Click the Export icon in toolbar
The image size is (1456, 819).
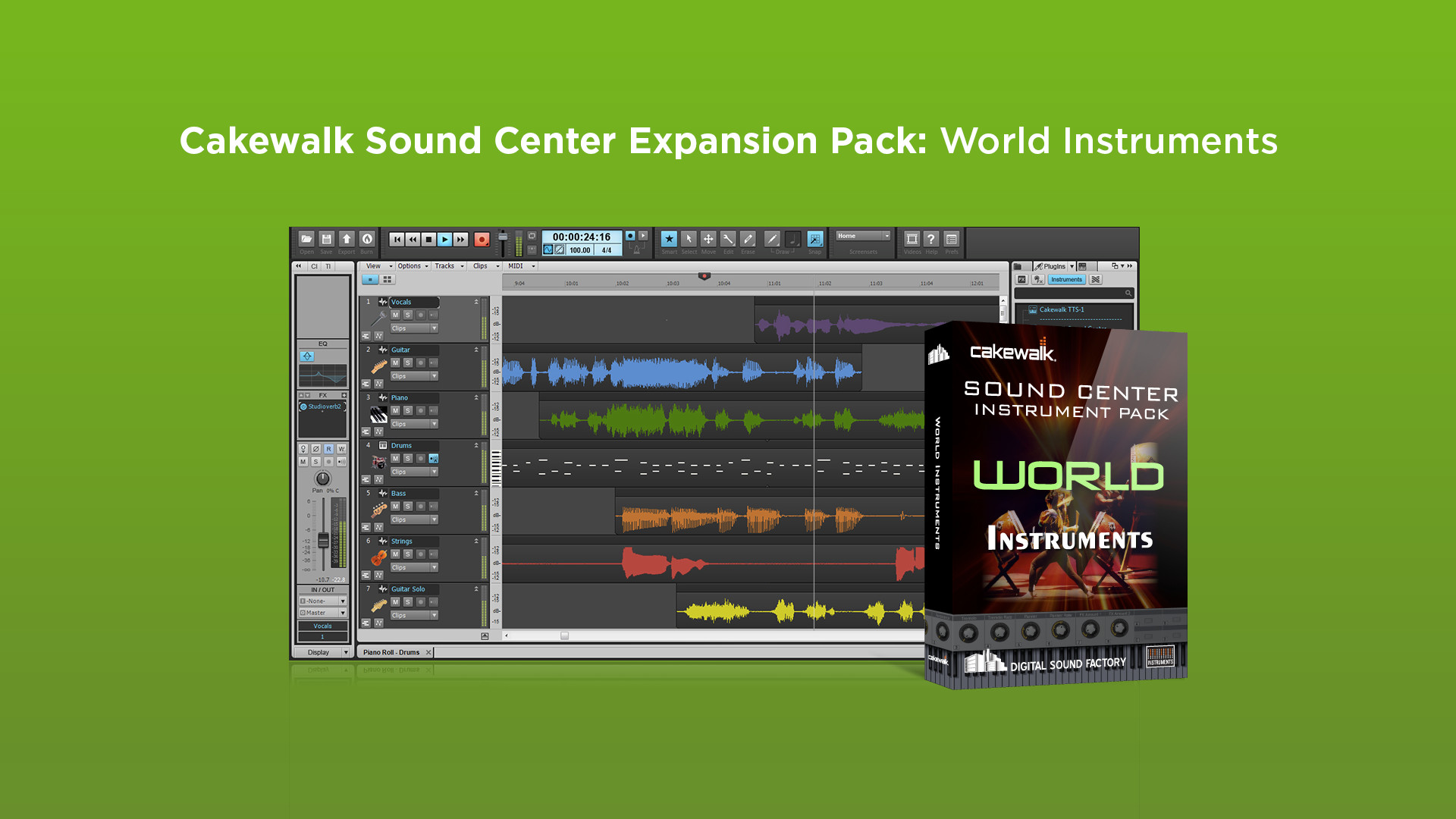pyautogui.click(x=347, y=239)
